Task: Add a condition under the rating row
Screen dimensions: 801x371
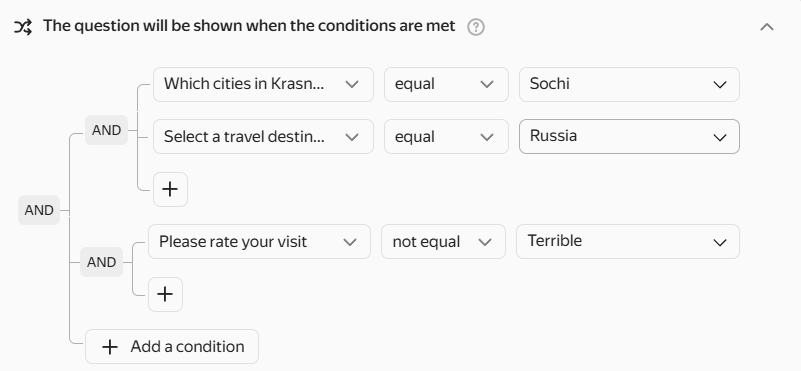Action: coord(165,294)
